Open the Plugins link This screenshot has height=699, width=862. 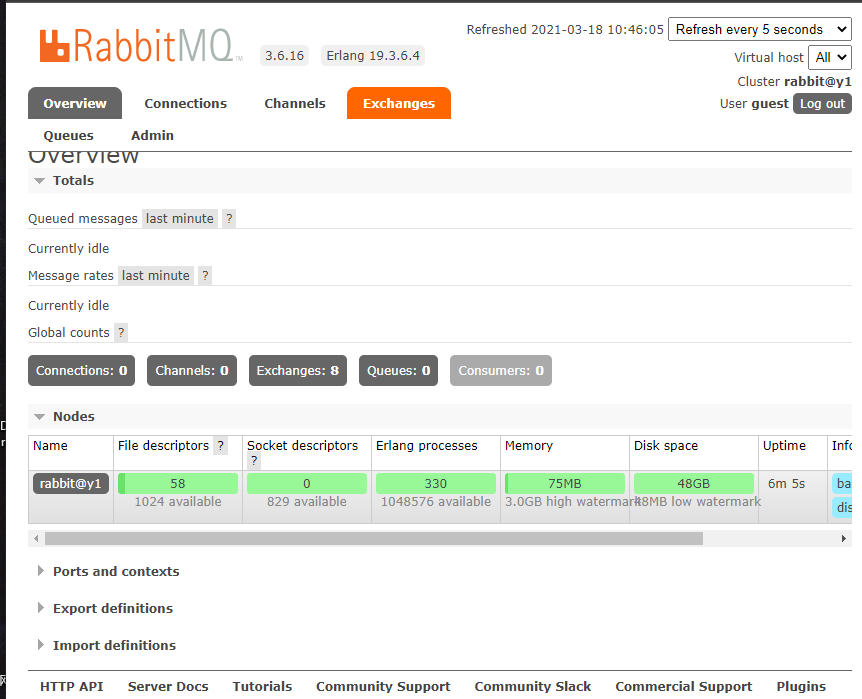[801, 686]
